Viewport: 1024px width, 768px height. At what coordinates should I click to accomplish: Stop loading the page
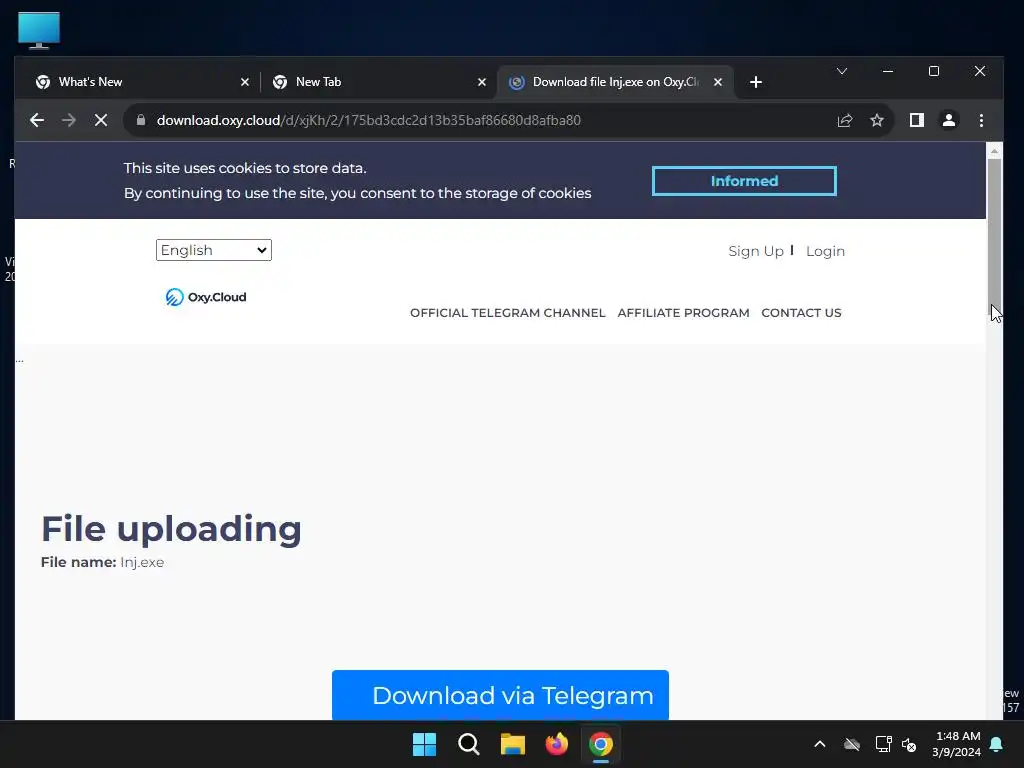pos(101,120)
